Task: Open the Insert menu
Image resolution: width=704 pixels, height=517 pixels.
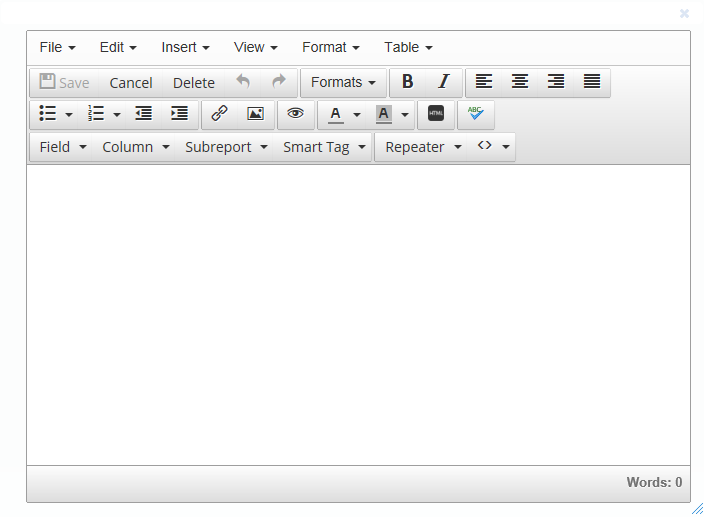Action: 185,47
